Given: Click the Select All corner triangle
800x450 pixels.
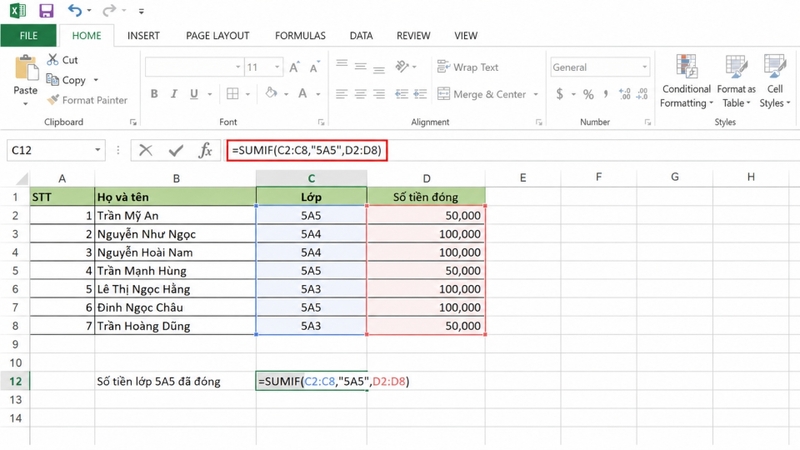Looking at the screenshot, I should (x=22, y=179).
